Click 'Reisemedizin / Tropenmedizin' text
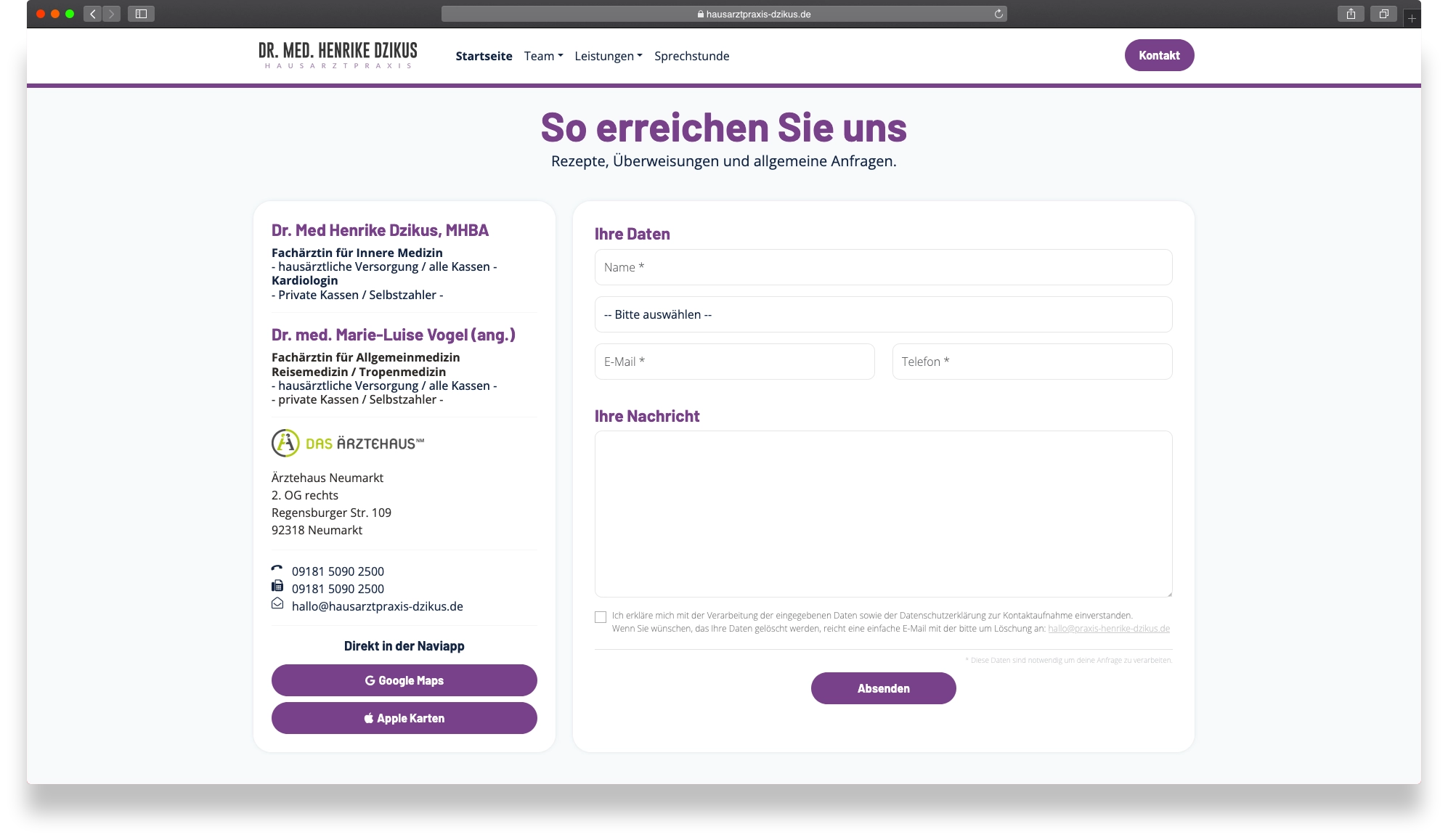The width and height of the screenshot is (1448, 840). [359, 372]
